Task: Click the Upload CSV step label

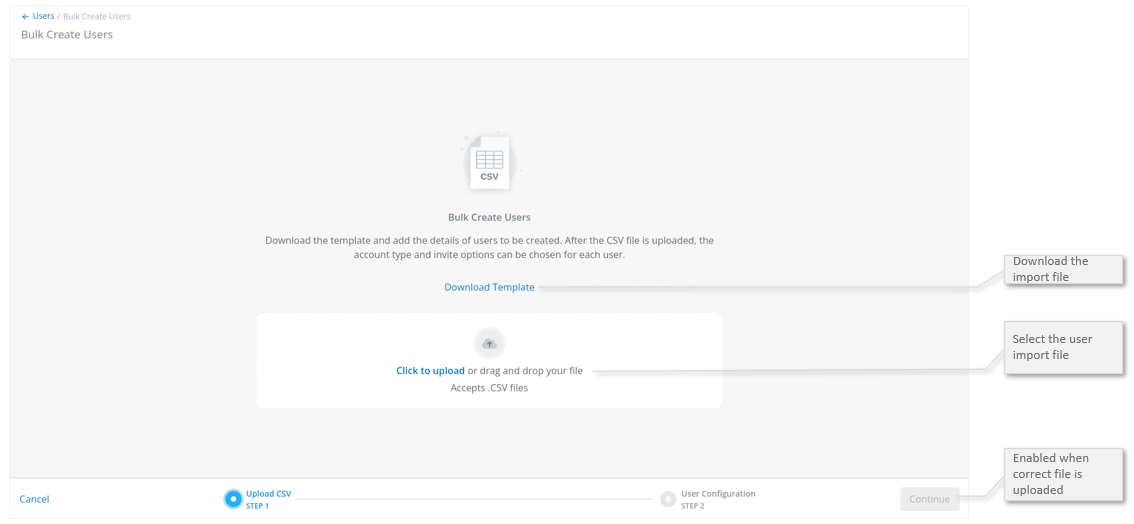Action: 268,494
